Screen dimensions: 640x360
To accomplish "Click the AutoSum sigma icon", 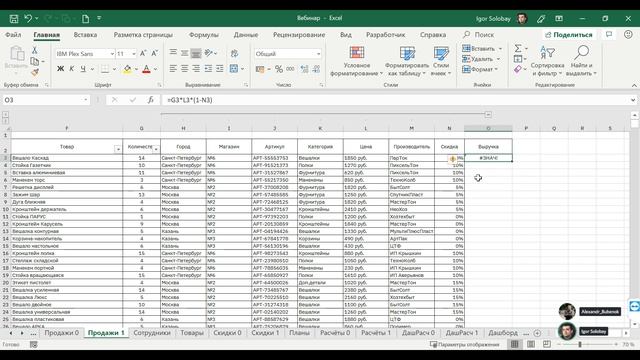I will coord(518,49).
